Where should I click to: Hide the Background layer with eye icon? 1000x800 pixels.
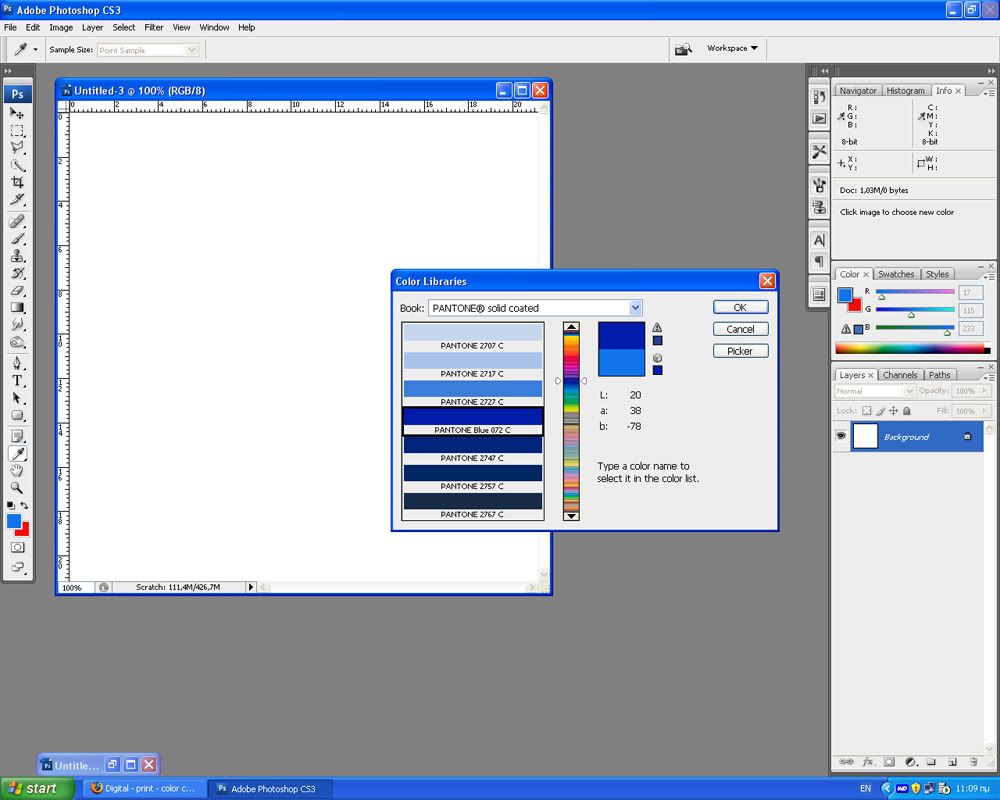(x=841, y=437)
